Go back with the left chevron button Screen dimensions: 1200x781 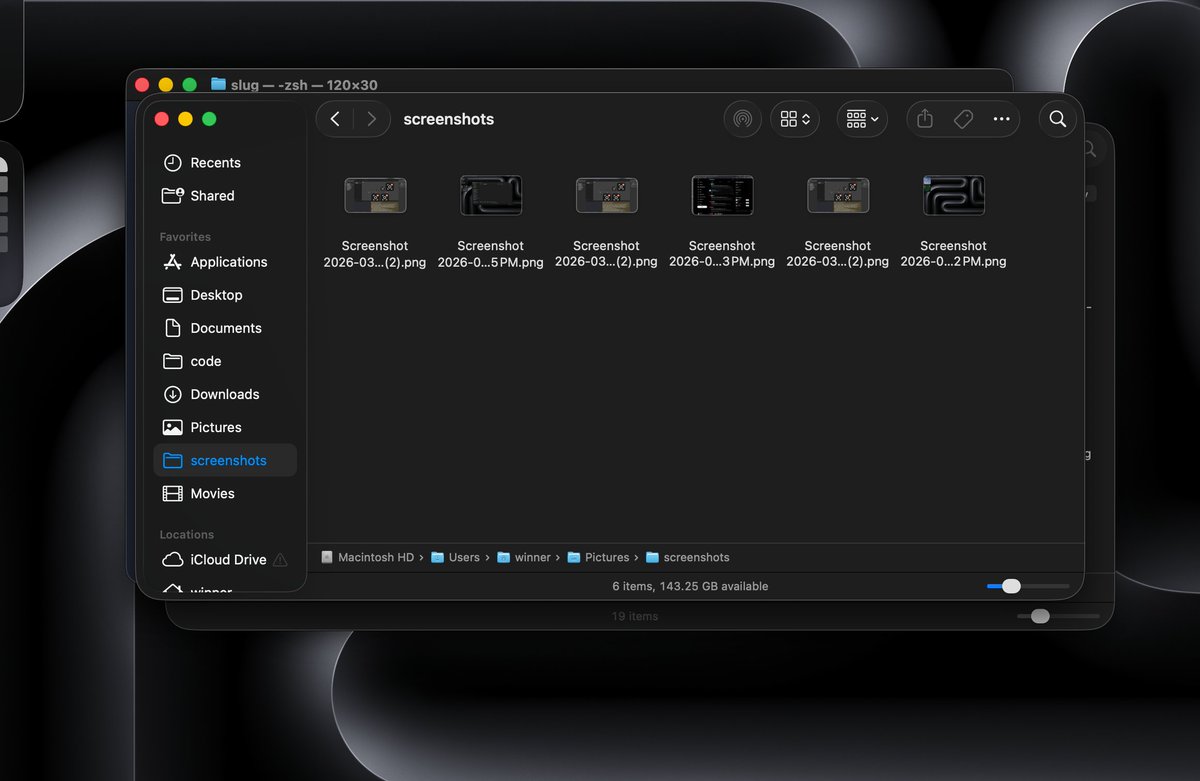pyautogui.click(x=335, y=119)
